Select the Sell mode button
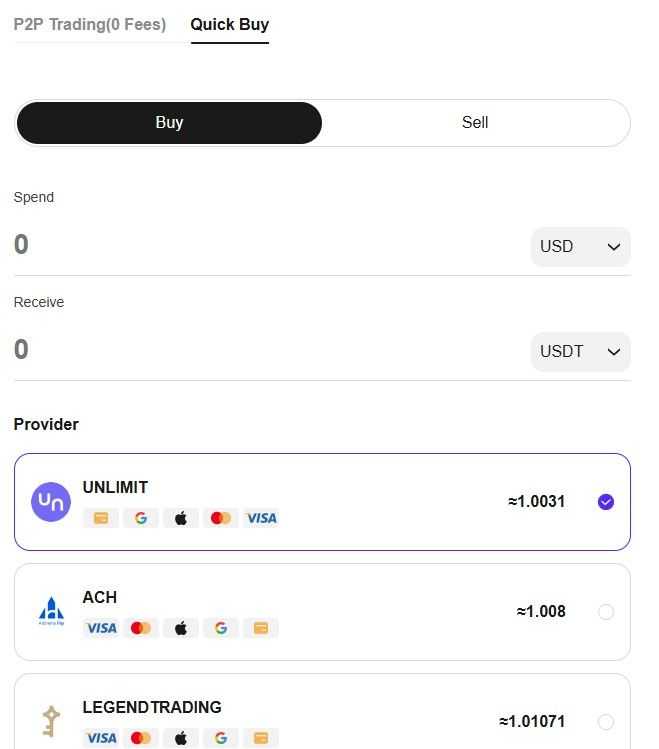This screenshot has width=659, height=749. pyautogui.click(x=475, y=122)
